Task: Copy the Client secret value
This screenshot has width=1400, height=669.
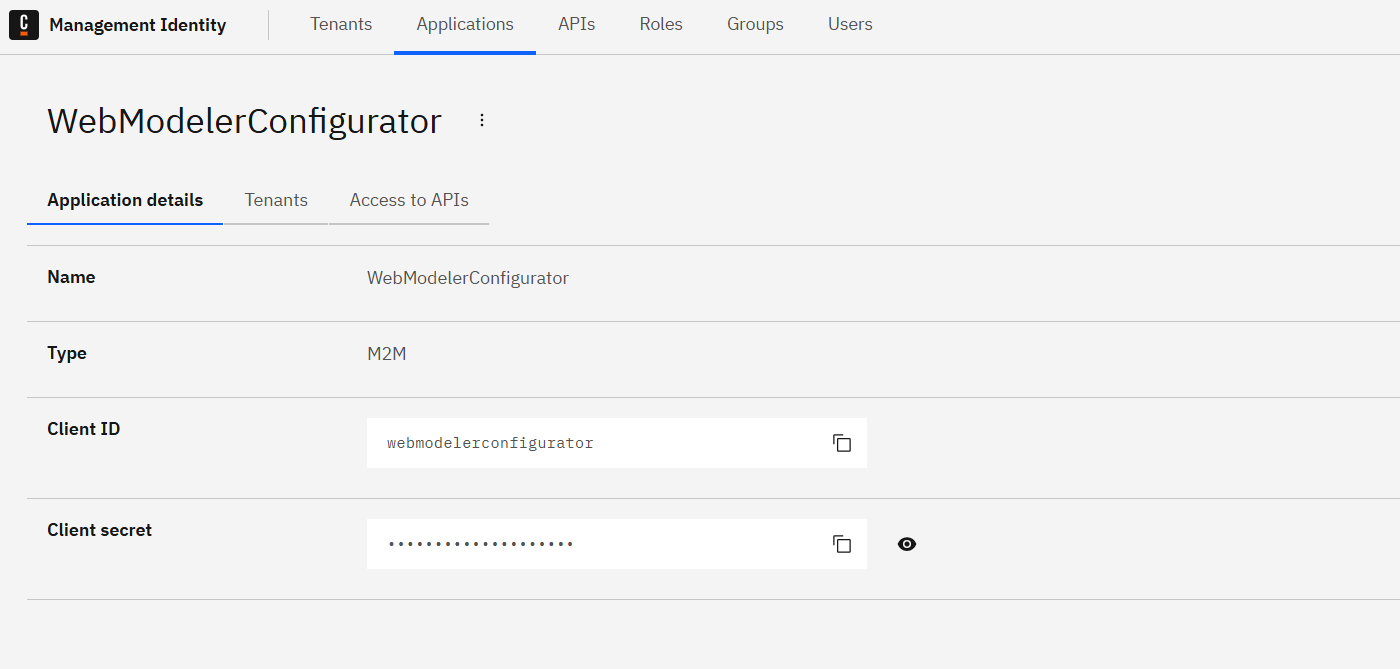Action: tap(842, 544)
